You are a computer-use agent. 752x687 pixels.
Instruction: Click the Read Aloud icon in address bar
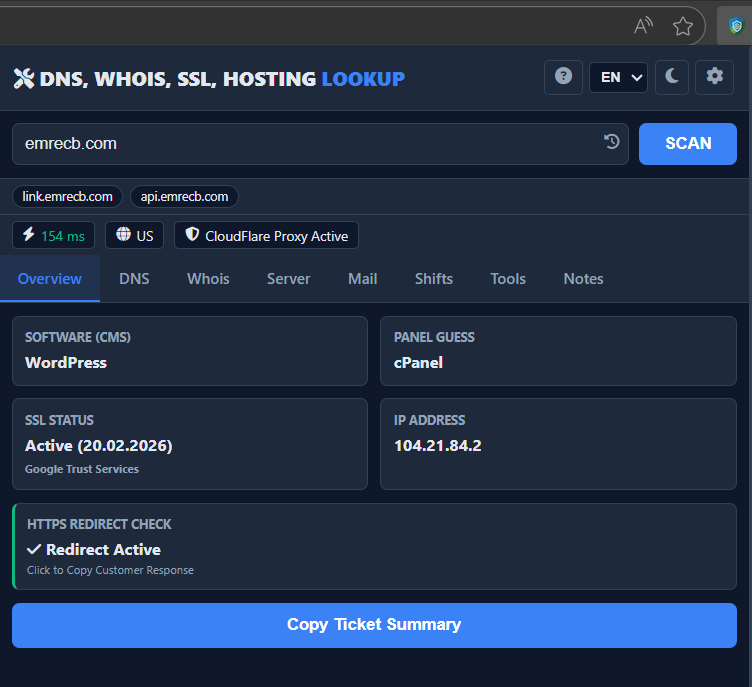tap(644, 26)
